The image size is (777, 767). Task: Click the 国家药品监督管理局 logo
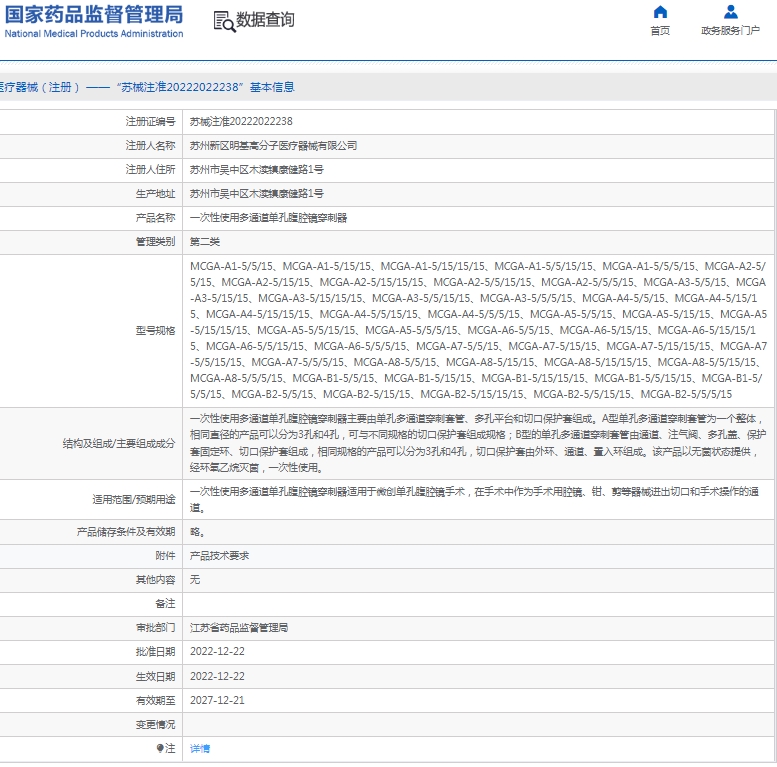click(x=94, y=15)
